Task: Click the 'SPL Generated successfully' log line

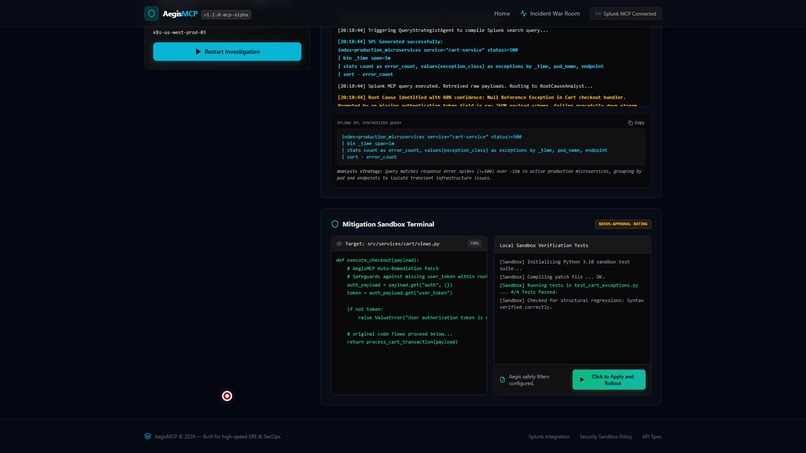Action: click(390, 42)
